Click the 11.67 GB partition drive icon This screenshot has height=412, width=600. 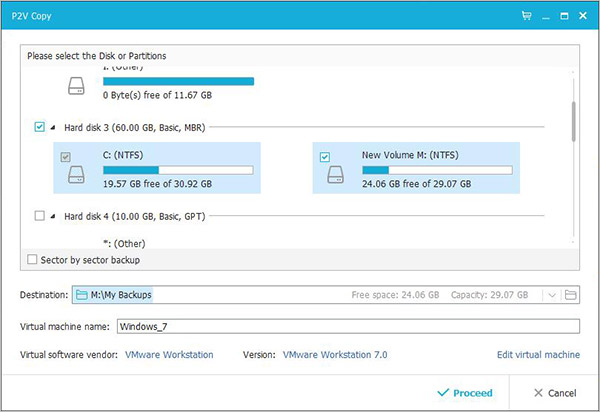[76, 86]
